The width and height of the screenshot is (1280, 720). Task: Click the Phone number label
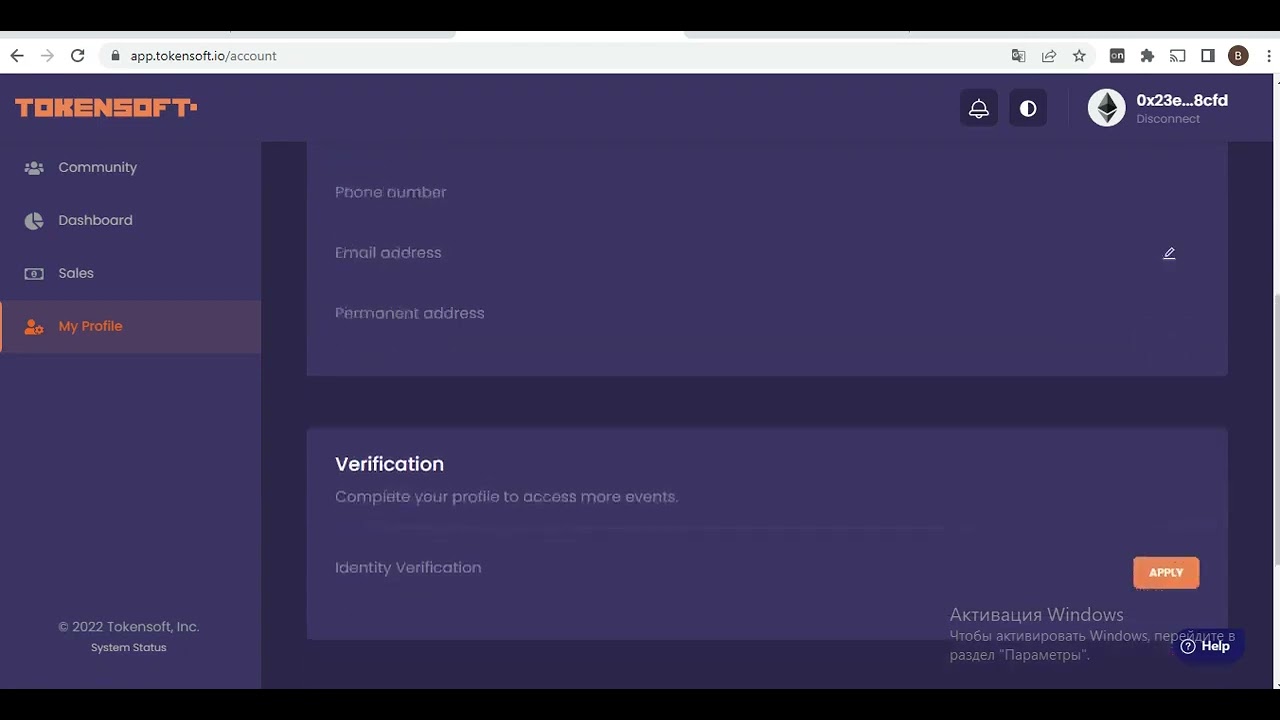(390, 192)
